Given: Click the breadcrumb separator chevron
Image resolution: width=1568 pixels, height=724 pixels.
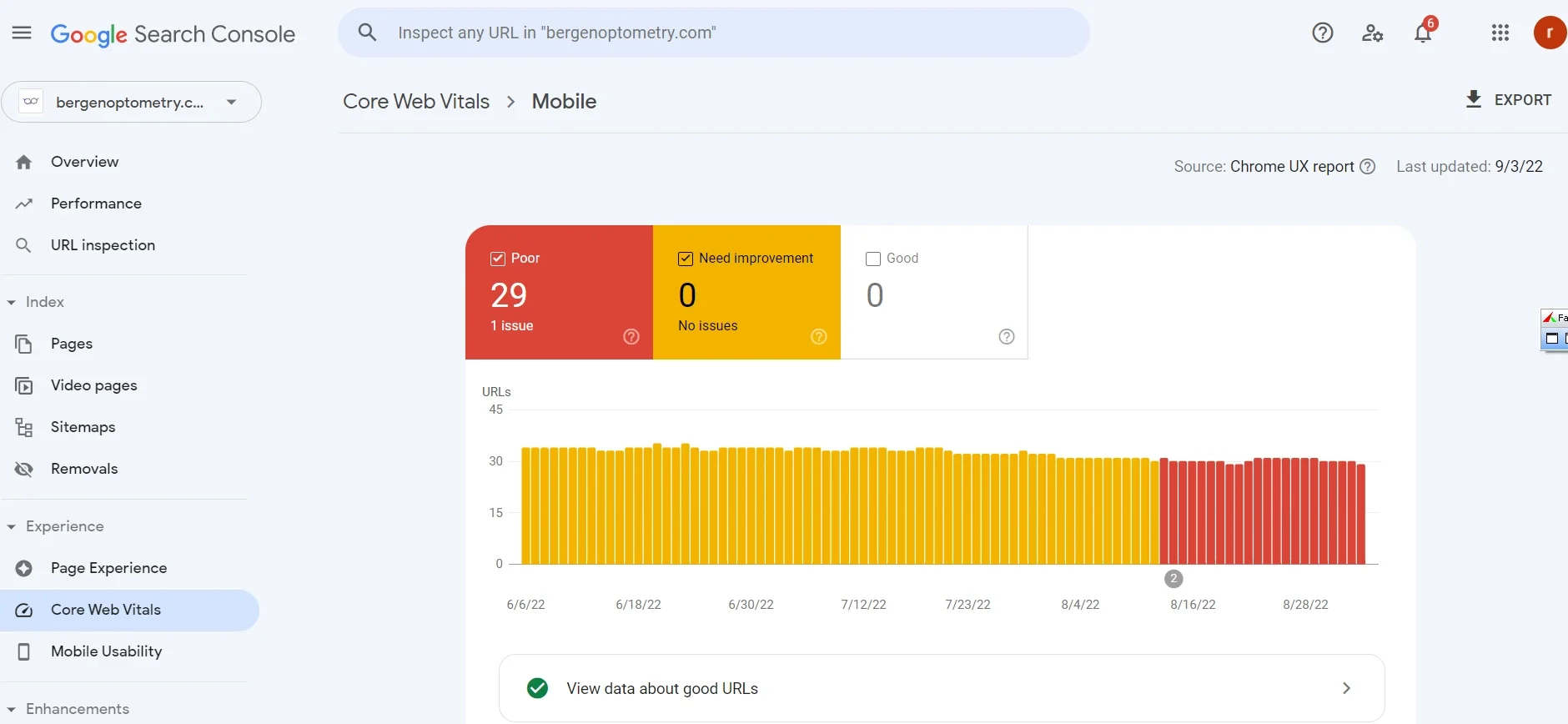Looking at the screenshot, I should click(x=510, y=102).
